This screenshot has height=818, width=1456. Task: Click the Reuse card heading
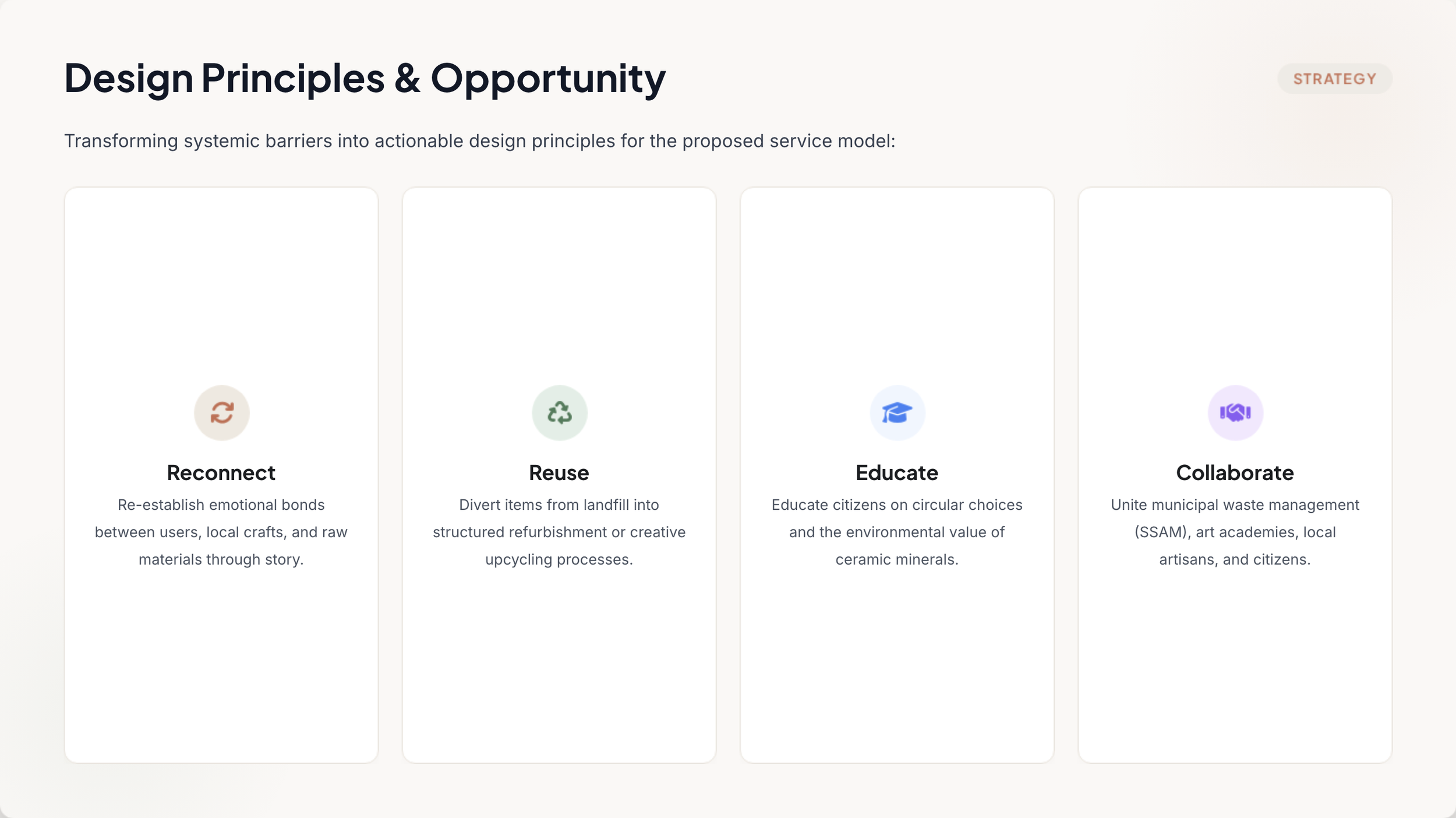[x=559, y=473]
